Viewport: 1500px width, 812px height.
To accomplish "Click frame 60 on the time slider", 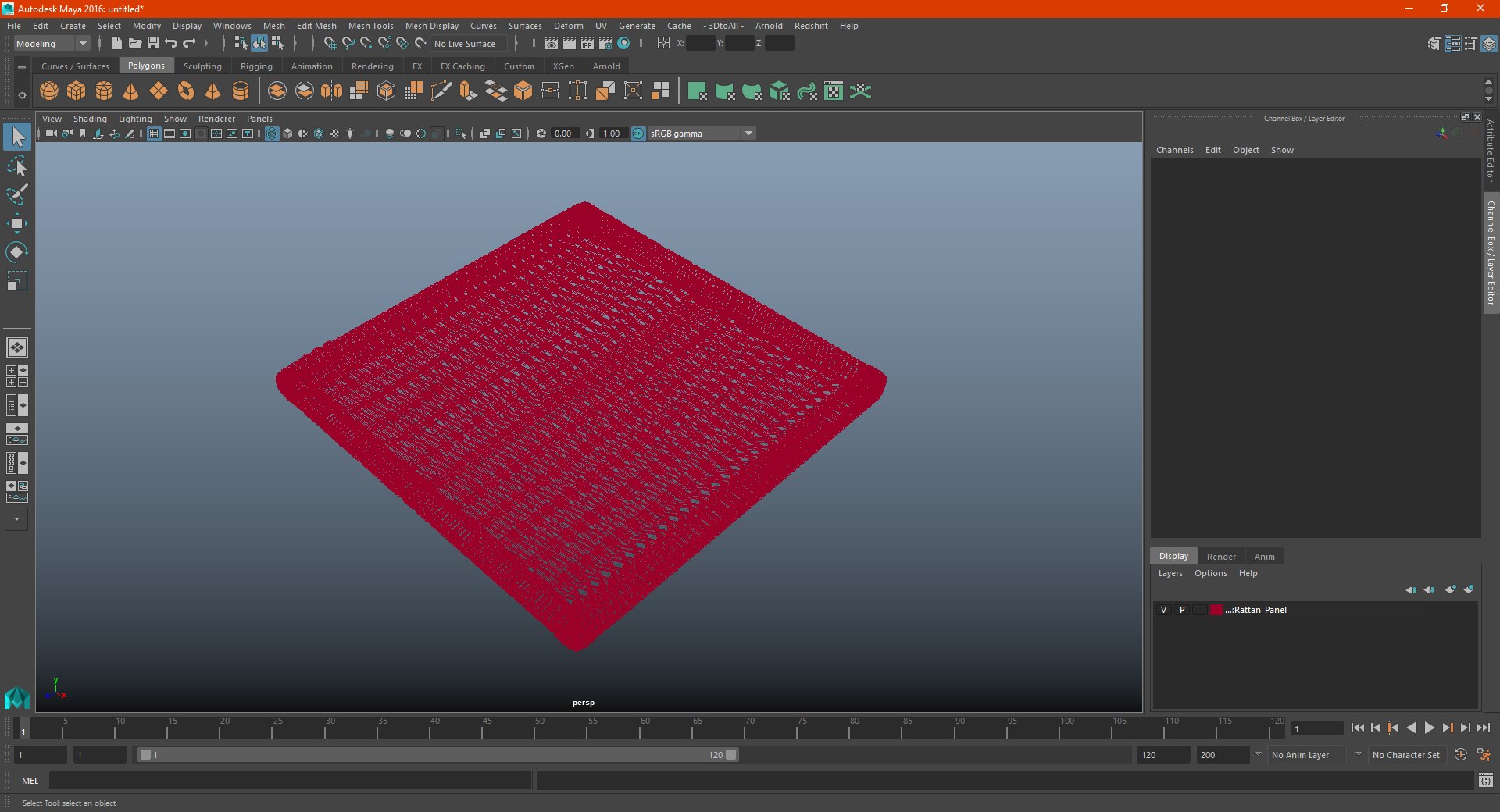I will click(640, 728).
